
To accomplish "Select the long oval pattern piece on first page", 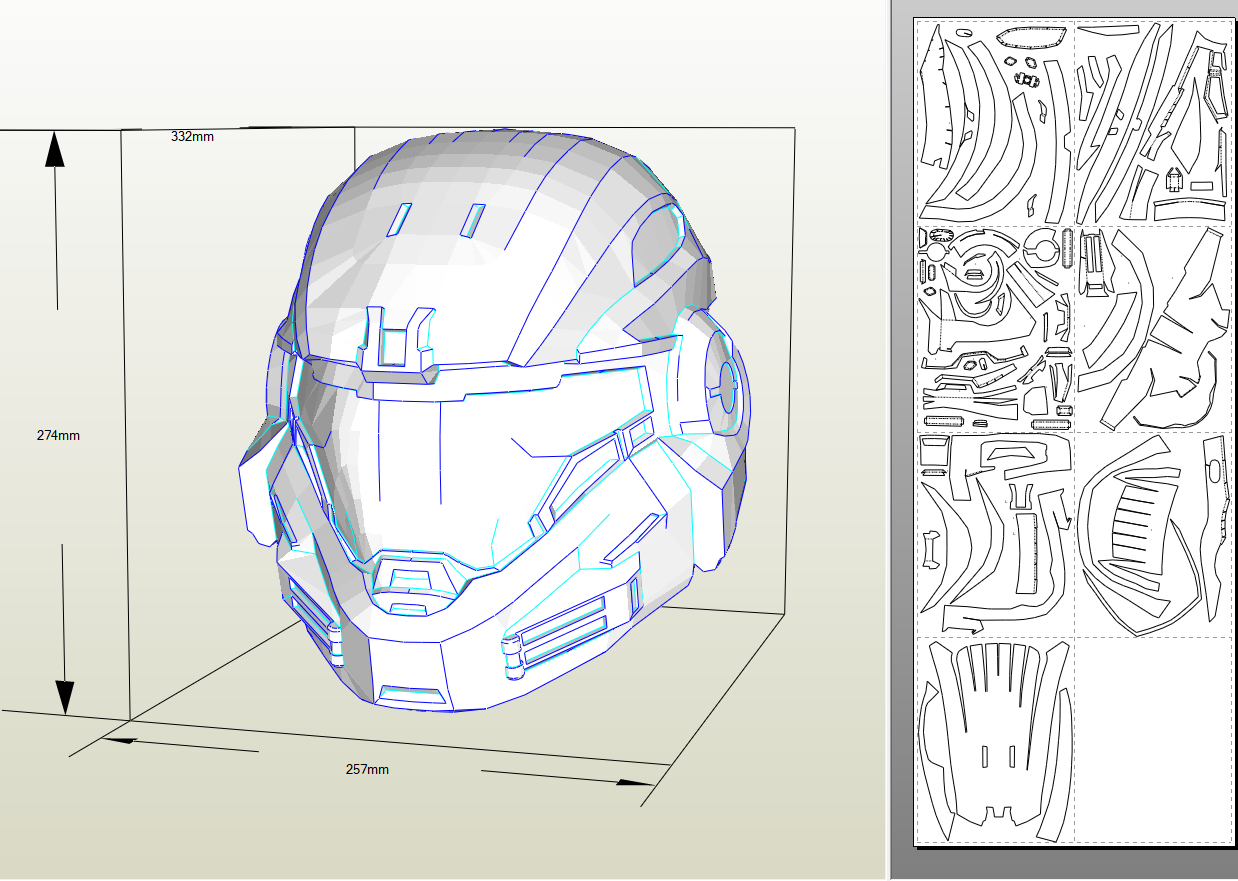I will click(1031, 39).
